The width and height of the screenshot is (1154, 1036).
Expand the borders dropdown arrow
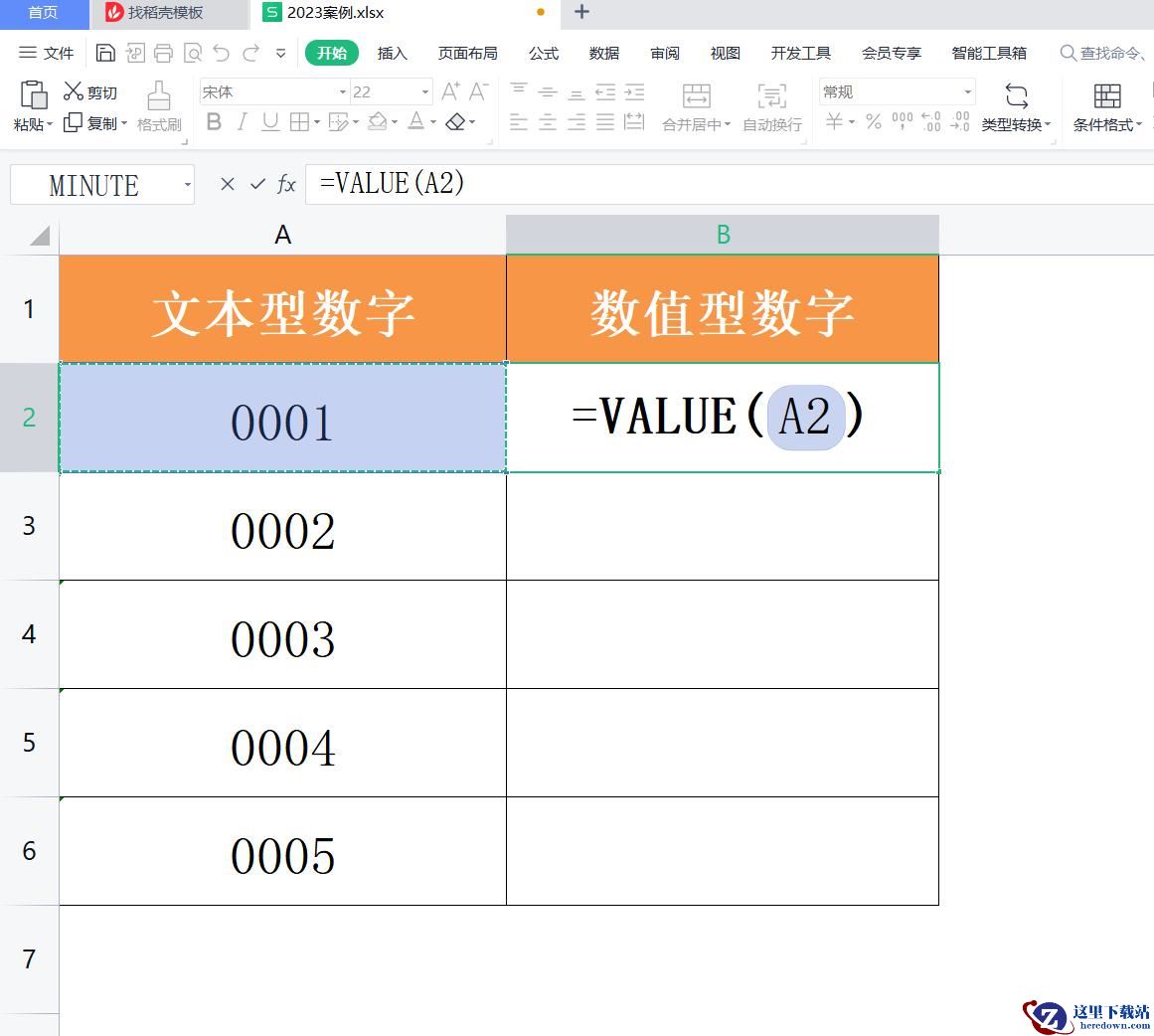(x=317, y=122)
